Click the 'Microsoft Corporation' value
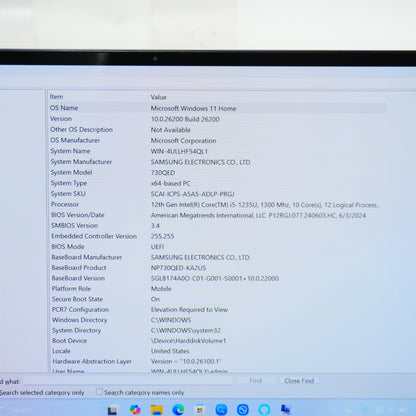The image size is (416, 416). [183, 141]
